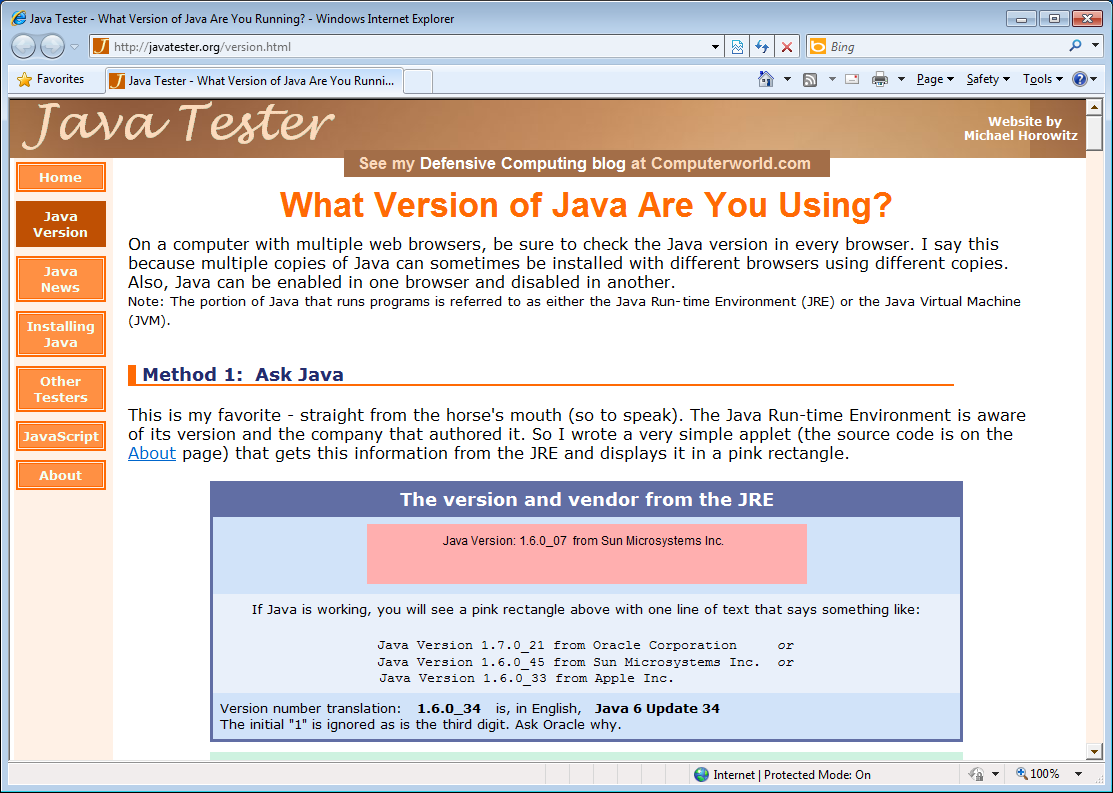Click the Java Version sidebar button

click(x=60, y=224)
